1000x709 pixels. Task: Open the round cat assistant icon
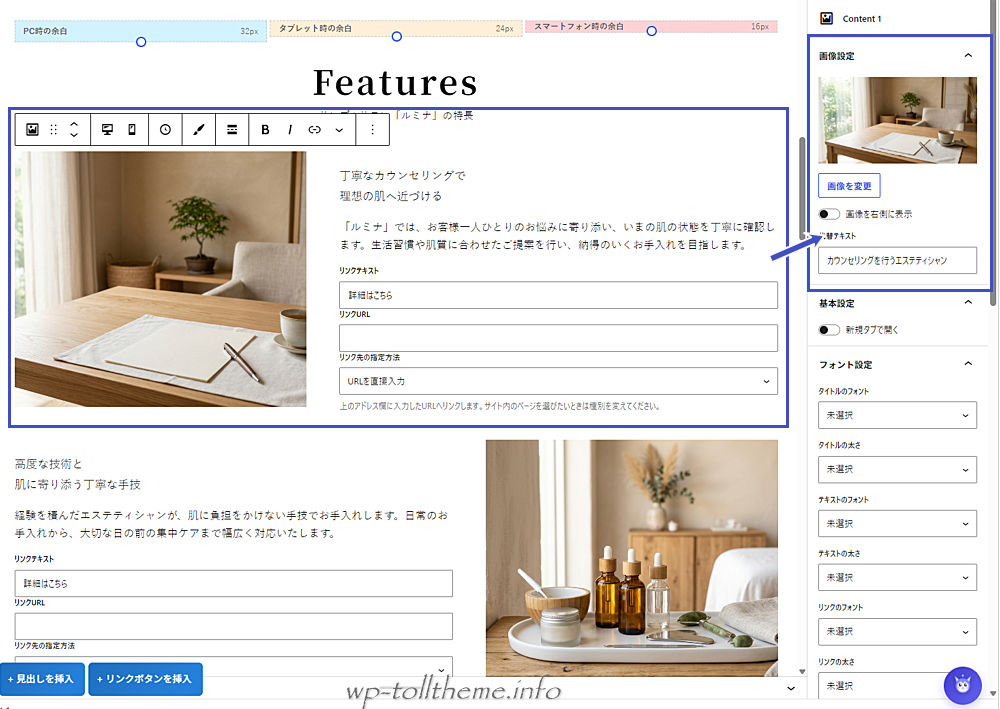click(x=962, y=685)
